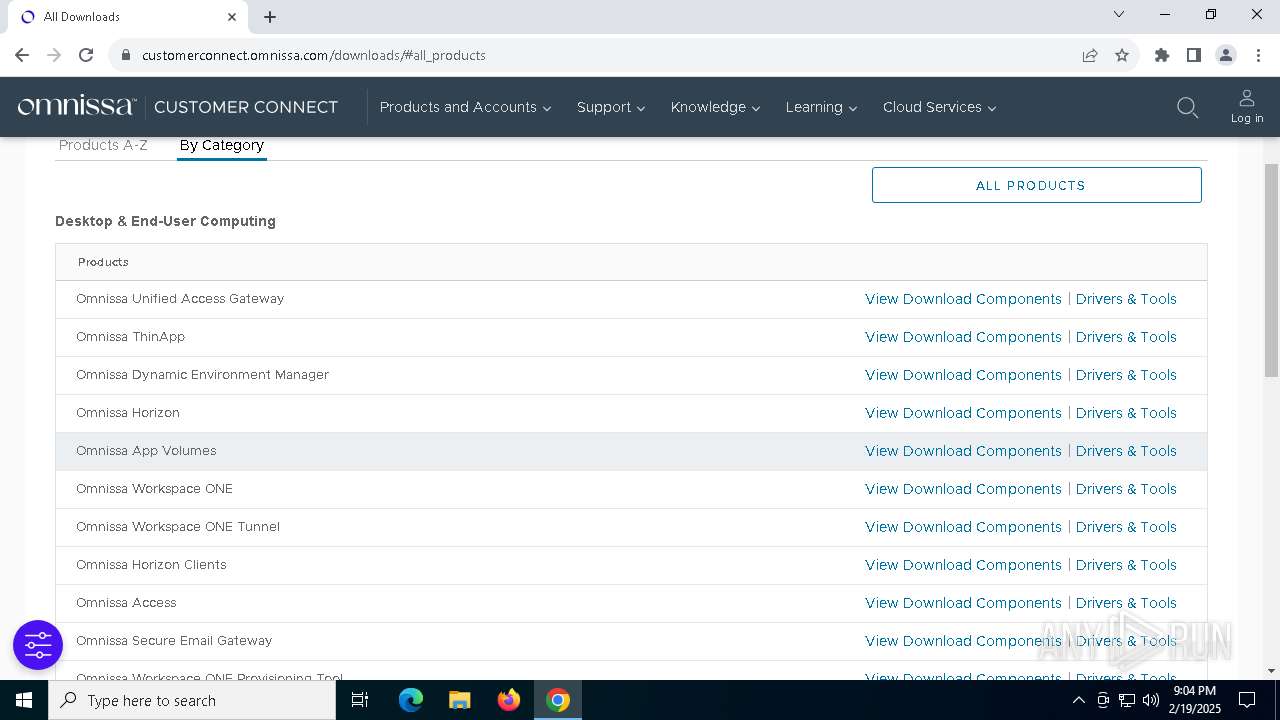The height and width of the screenshot is (720, 1280).
Task: Click the tab search chevron in Chrome
Action: click(x=1119, y=15)
